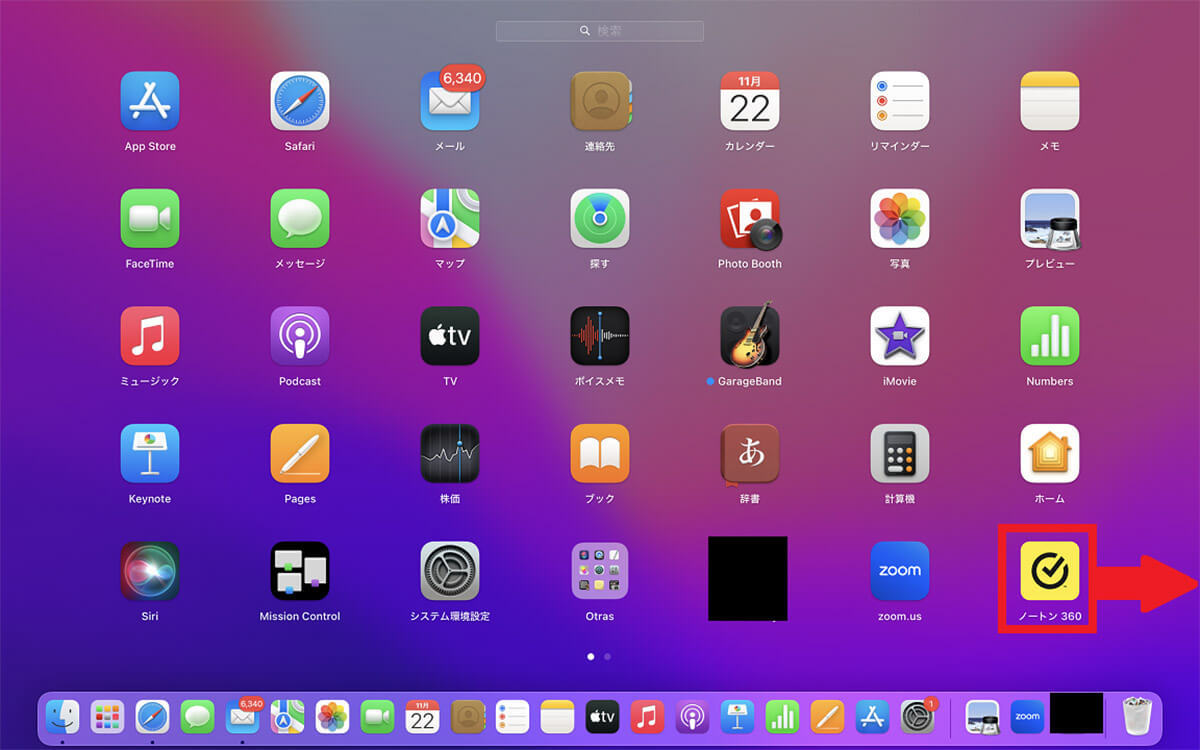This screenshot has width=1200, height=750.
Task: Select the first Launchpad page dot
Action: 591,657
